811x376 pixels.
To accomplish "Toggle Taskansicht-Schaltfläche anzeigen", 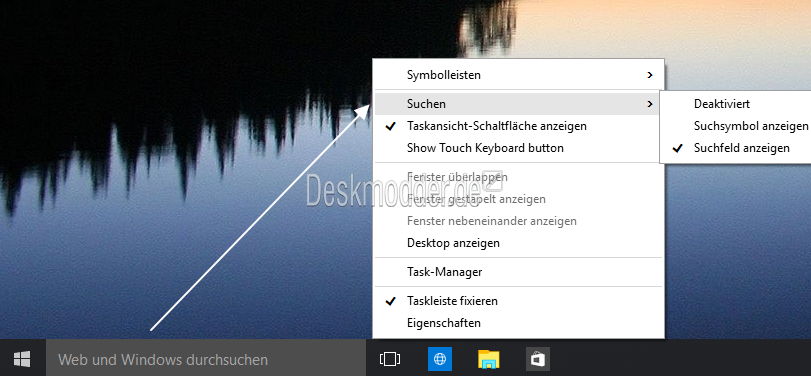I will tap(519, 126).
